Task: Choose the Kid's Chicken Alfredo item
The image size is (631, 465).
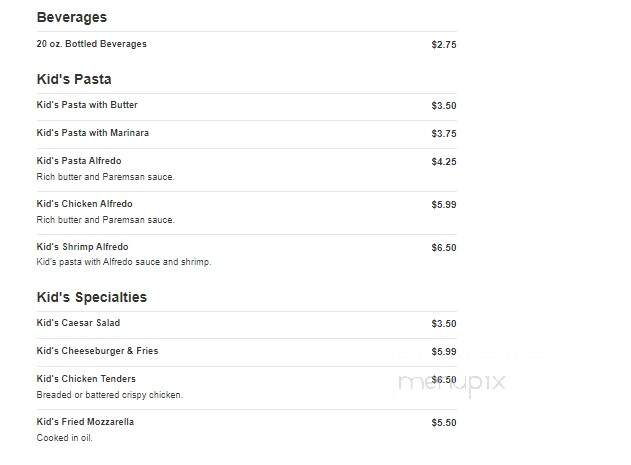Action: 85,204
